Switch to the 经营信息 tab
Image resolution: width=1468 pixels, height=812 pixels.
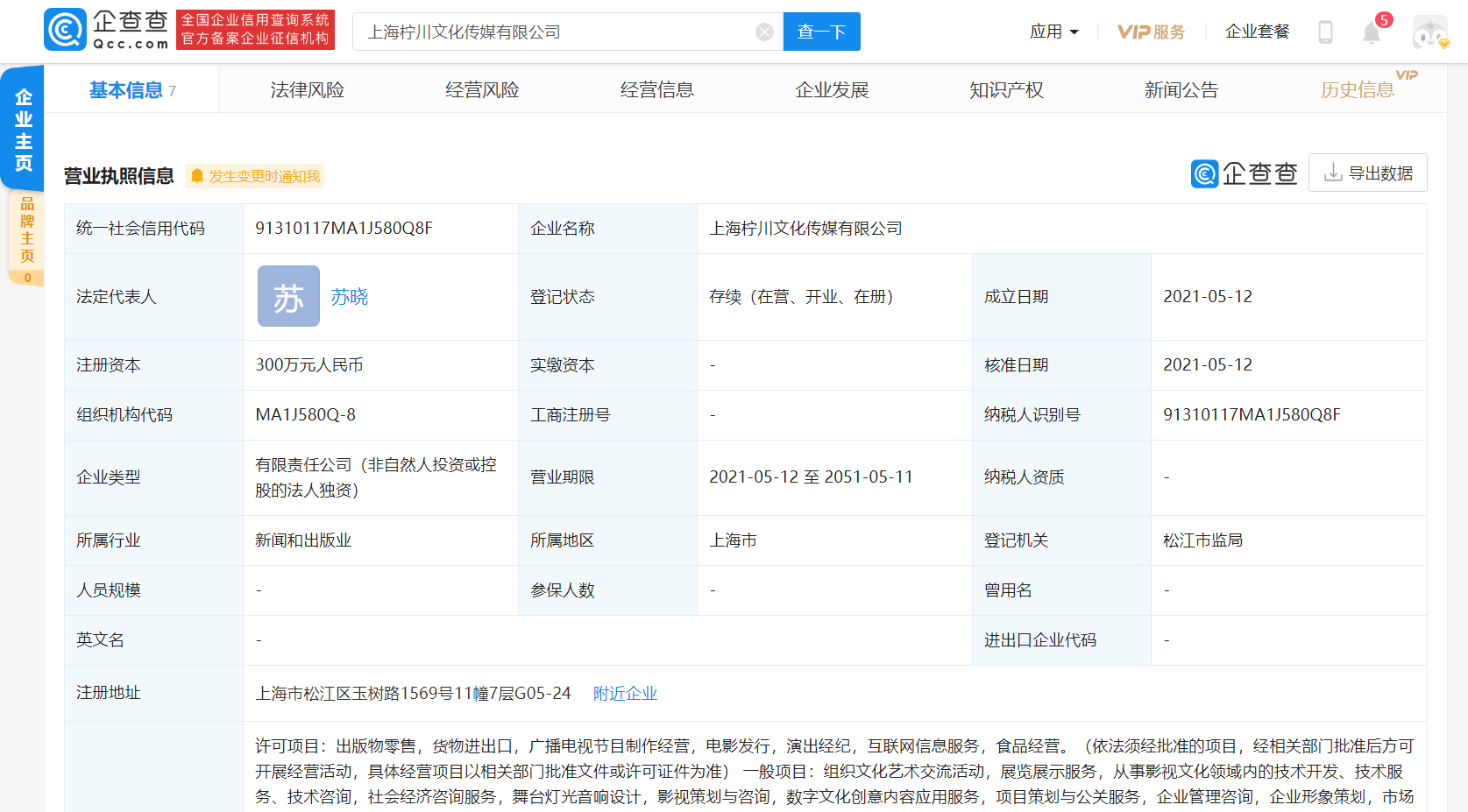(656, 90)
